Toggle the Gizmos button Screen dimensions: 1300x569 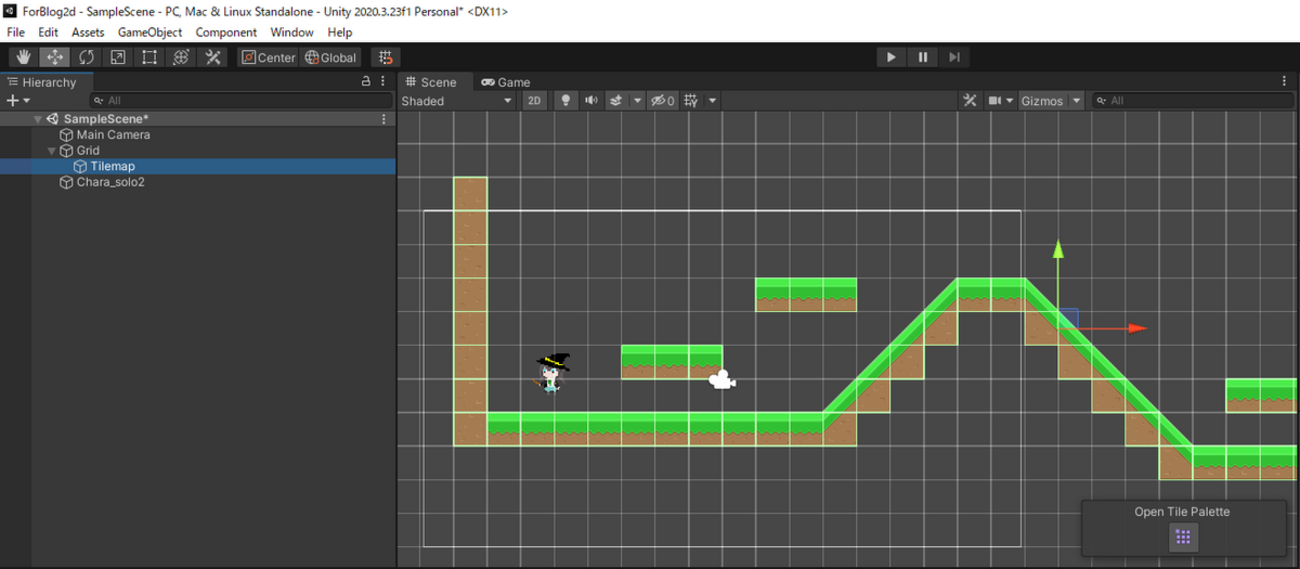1042,100
